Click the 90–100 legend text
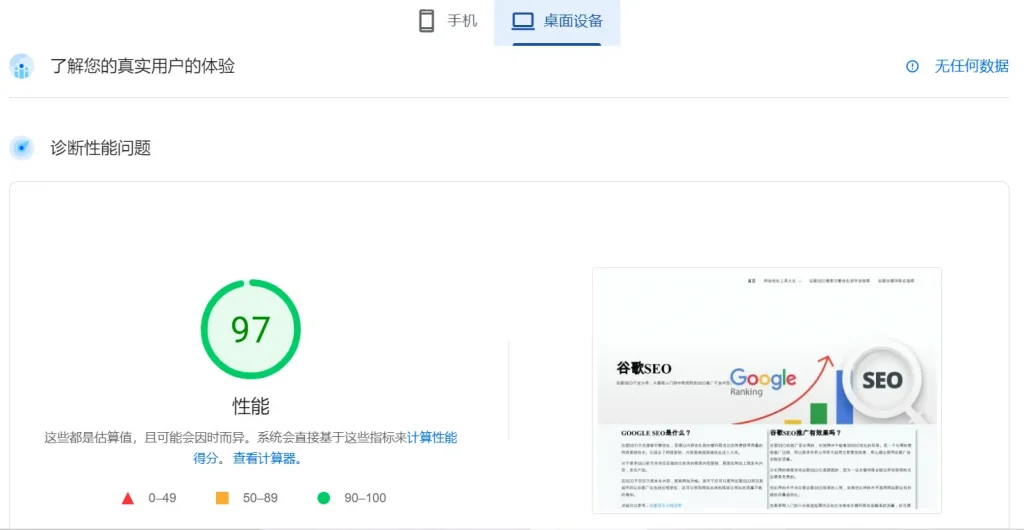The image size is (1024, 530). click(x=365, y=498)
